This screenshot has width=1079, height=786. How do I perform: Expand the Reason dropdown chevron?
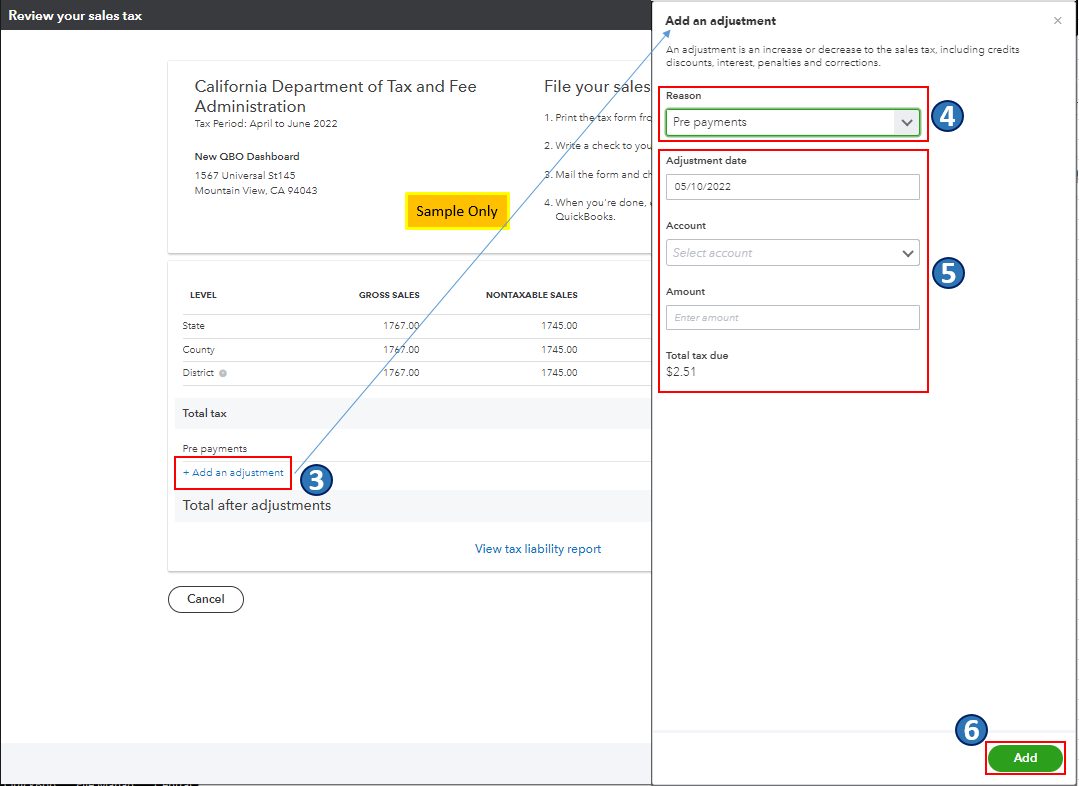906,123
